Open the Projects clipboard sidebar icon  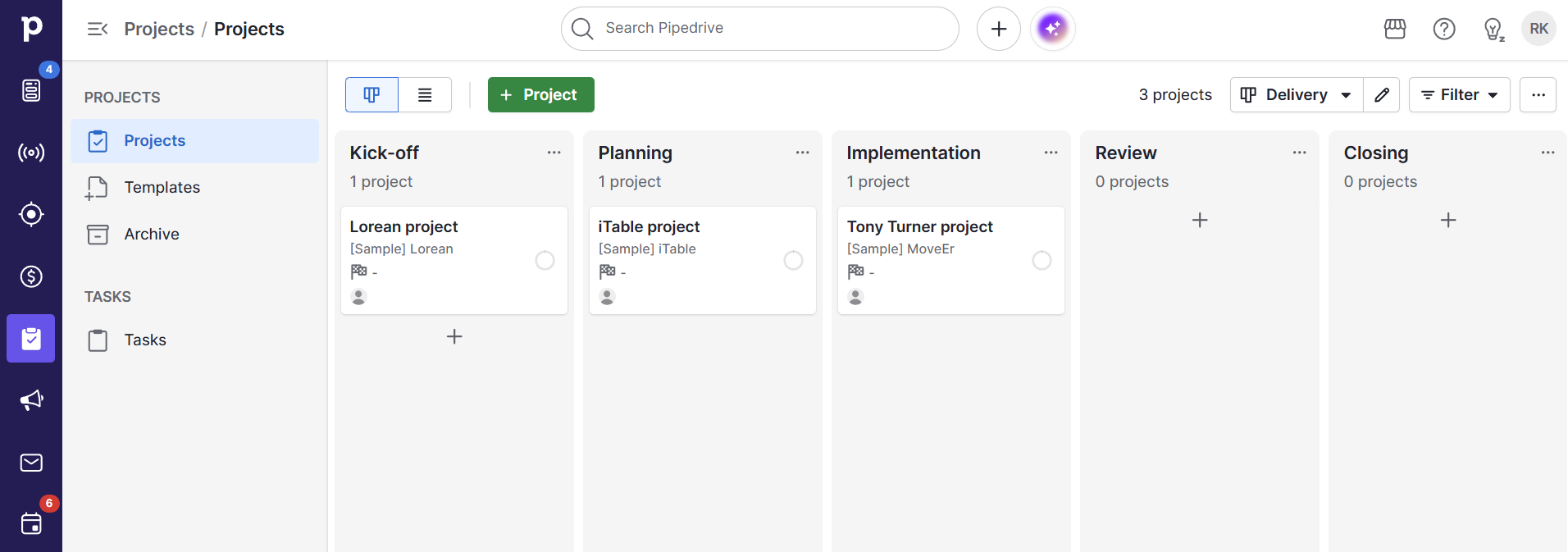click(x=31, y=338)
